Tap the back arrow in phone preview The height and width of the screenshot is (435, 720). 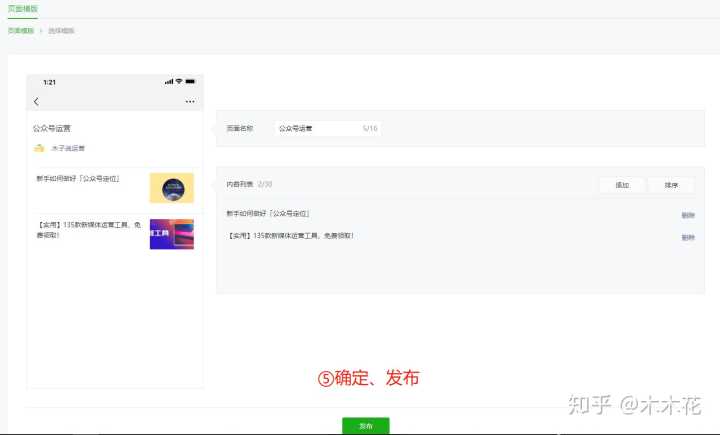pos(36,102)
